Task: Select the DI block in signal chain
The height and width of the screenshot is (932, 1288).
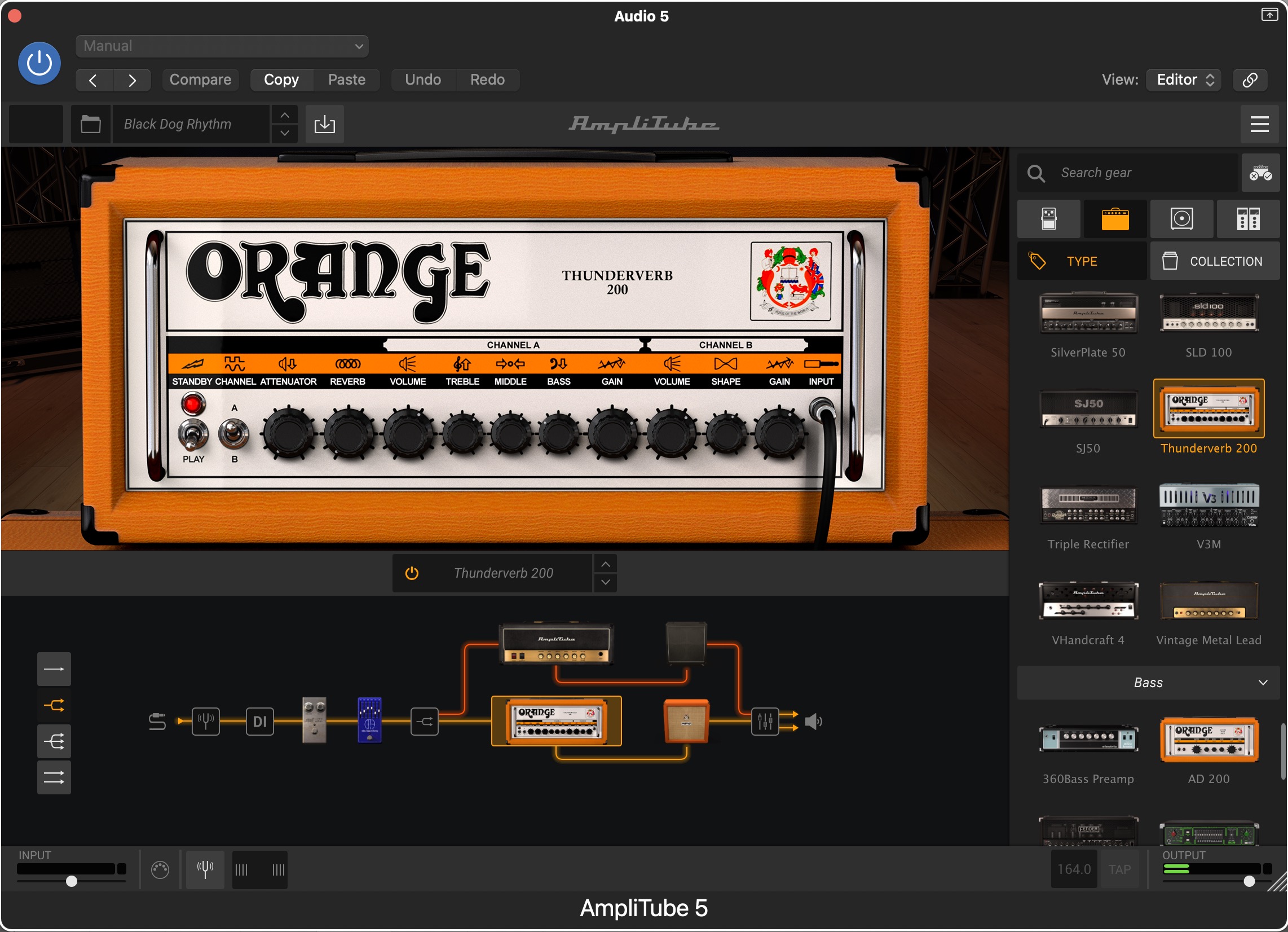Action: pyautogui.click(x=259, y=722)
